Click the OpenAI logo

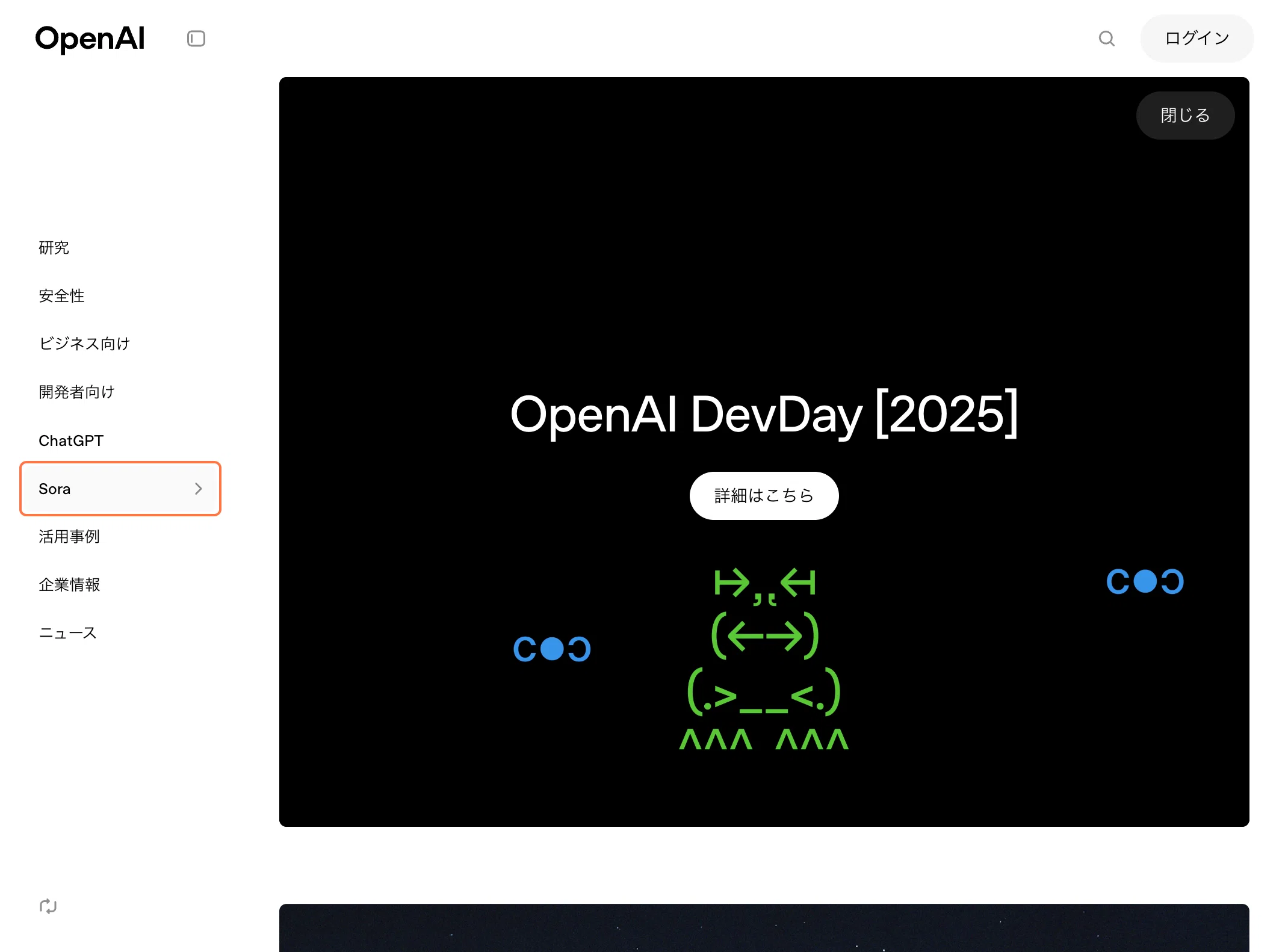[x=90, y=39]
